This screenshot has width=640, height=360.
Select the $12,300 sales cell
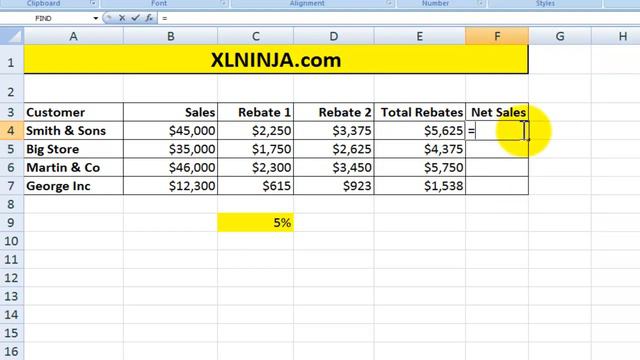tap(171, 186)
